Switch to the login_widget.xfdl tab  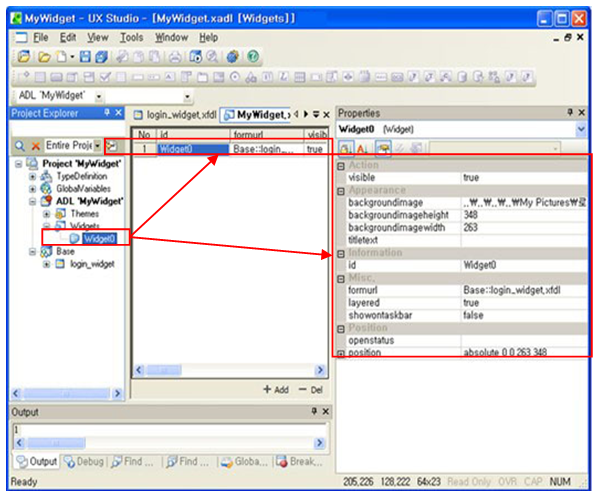[176, 115]
